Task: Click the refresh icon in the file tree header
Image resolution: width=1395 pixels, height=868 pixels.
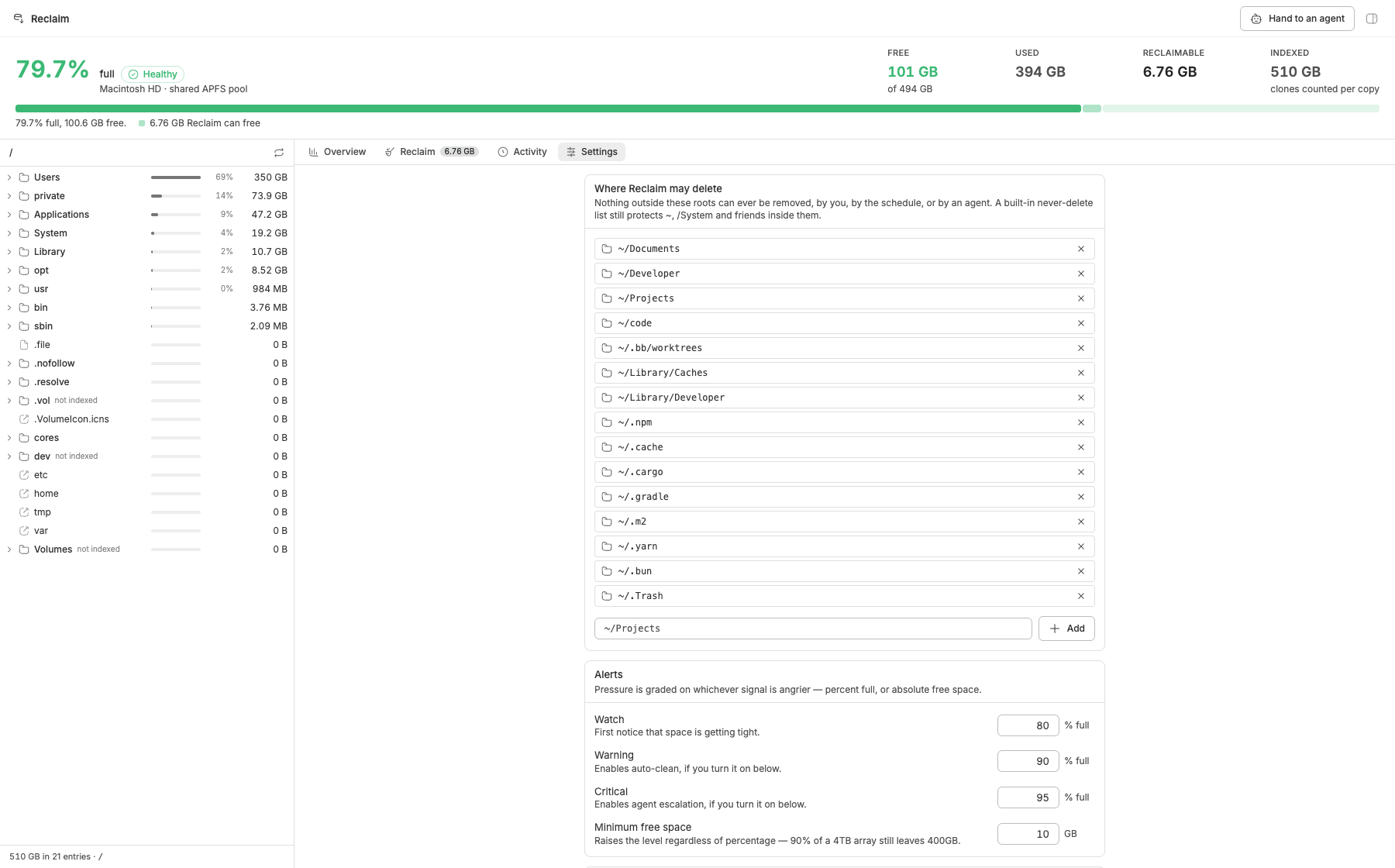Action: pyautogui.click(x=279, y=153)
